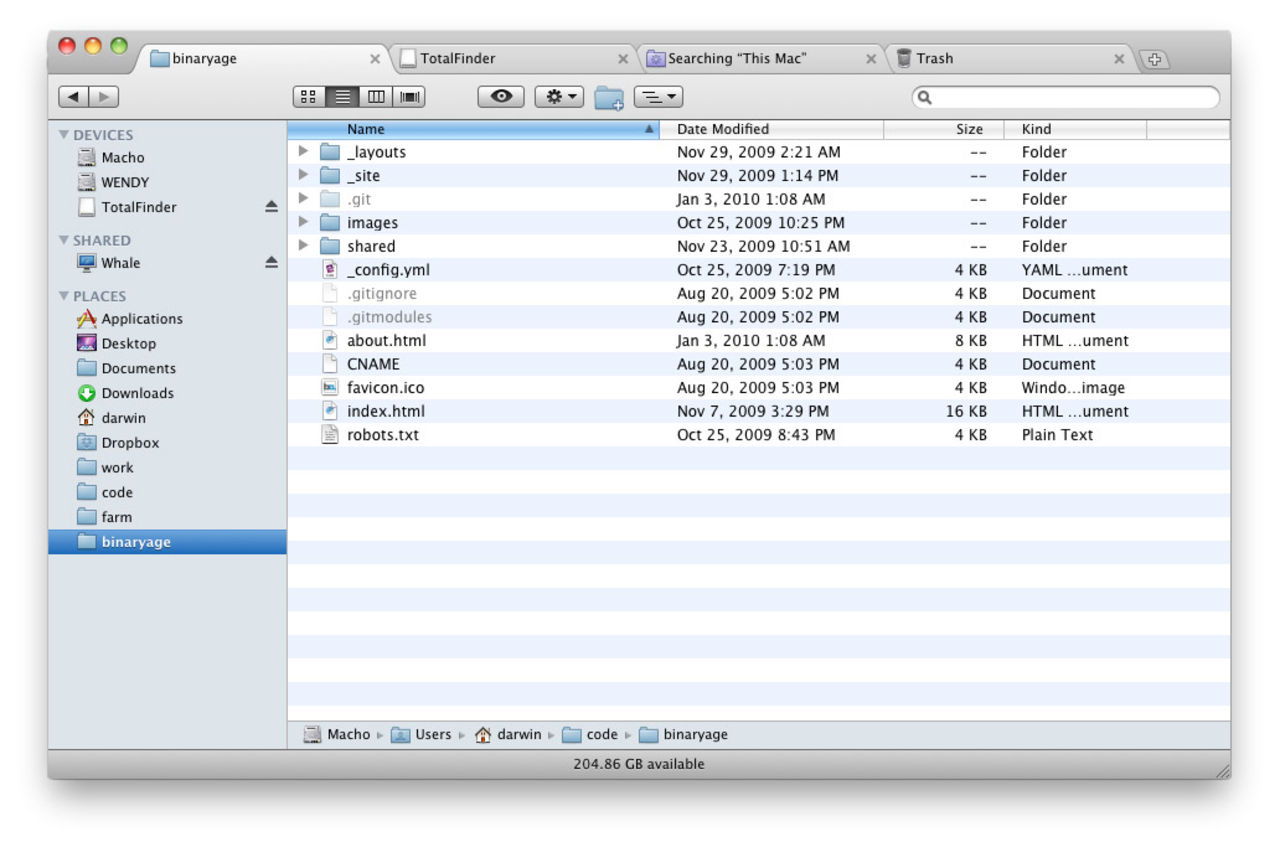Click the search input field
The image size is (1280, 847).
click(x=1070, y=97)
